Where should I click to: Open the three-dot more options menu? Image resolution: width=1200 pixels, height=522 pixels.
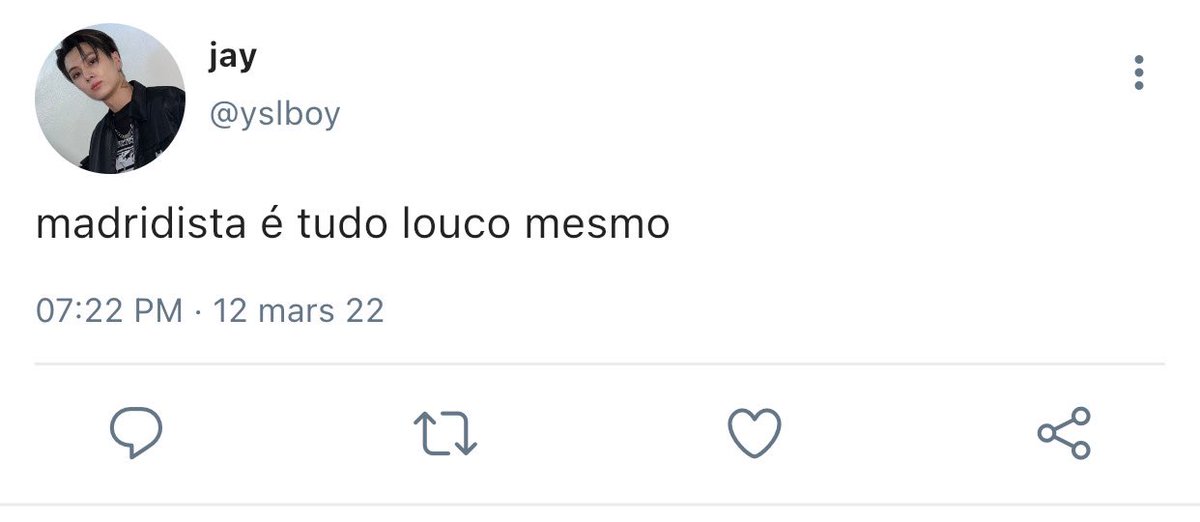(1138, 73)
